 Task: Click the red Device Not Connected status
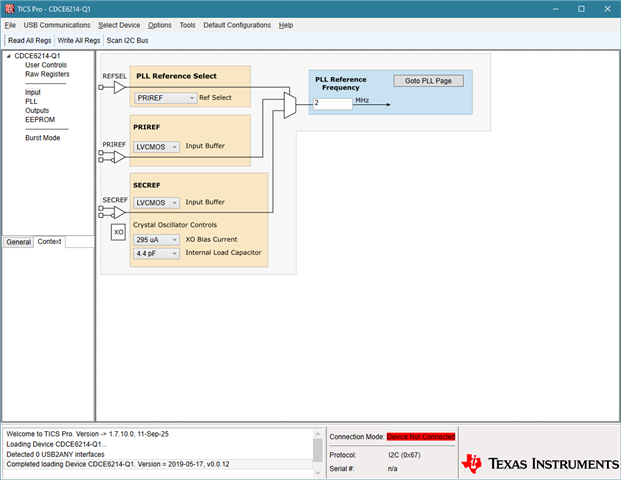[421, 437]
